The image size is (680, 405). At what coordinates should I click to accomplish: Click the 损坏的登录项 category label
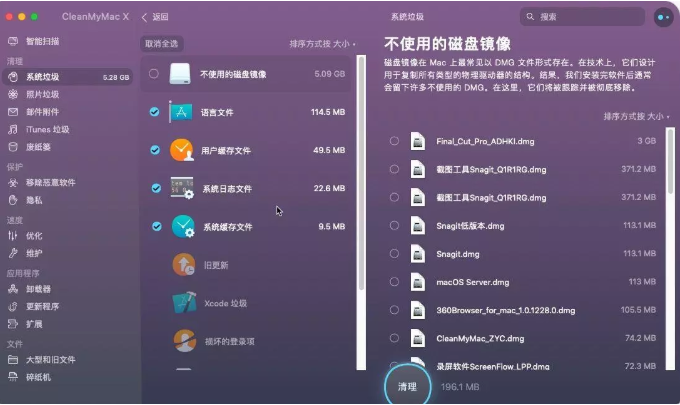[x=229, y=341]
